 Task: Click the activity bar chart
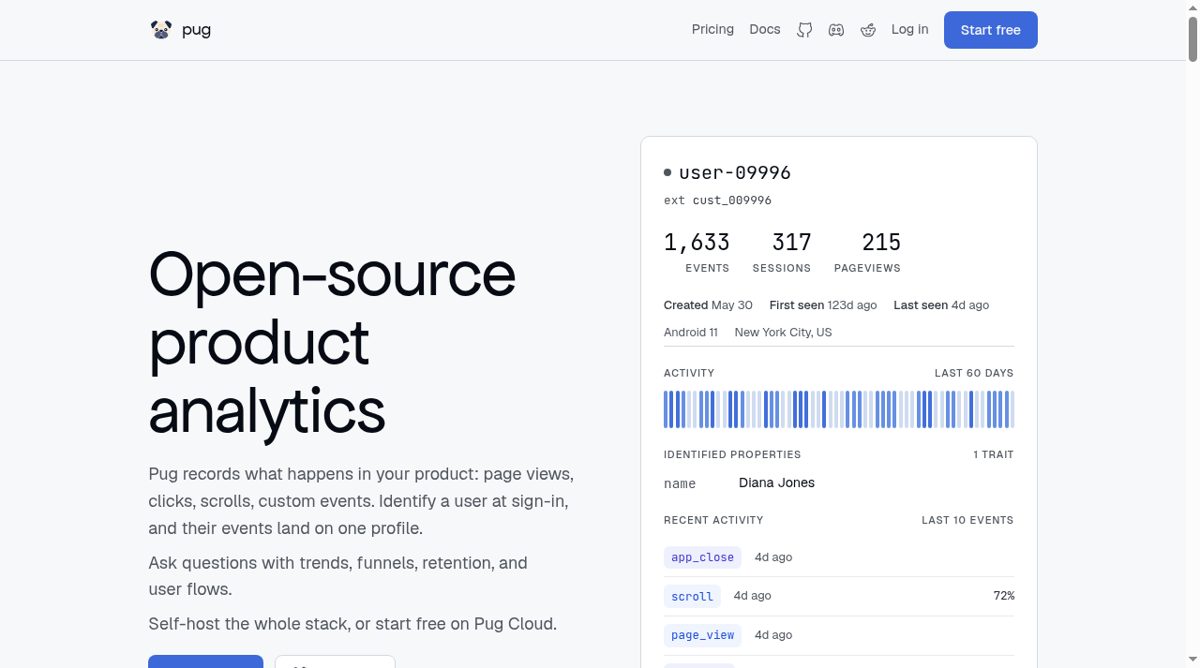pos(839,410)
